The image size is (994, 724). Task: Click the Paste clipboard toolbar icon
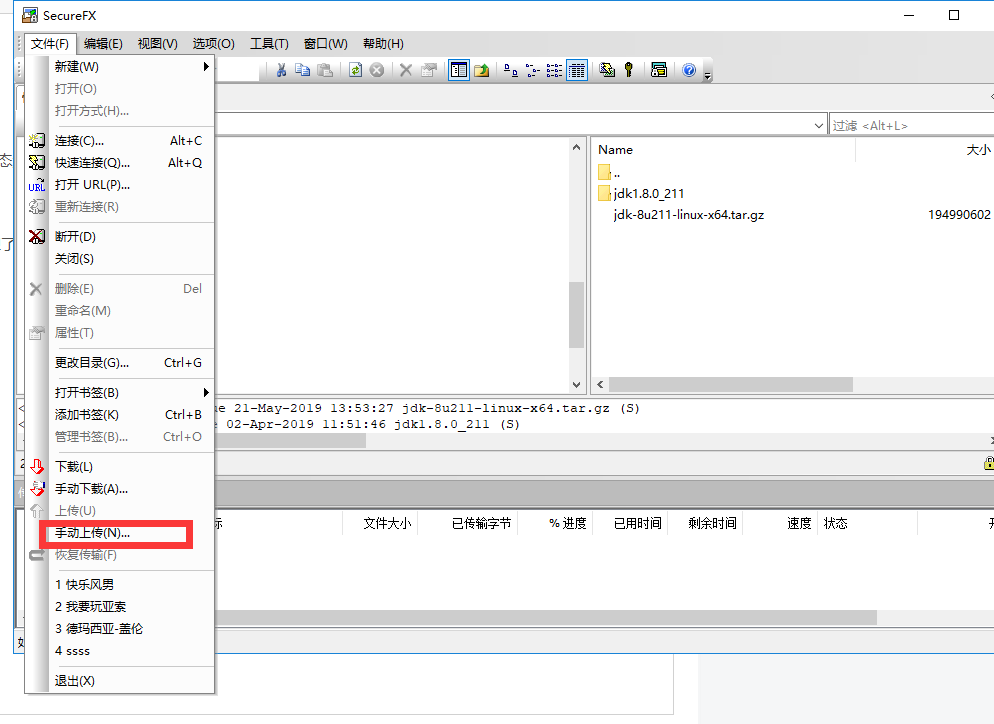325,70
